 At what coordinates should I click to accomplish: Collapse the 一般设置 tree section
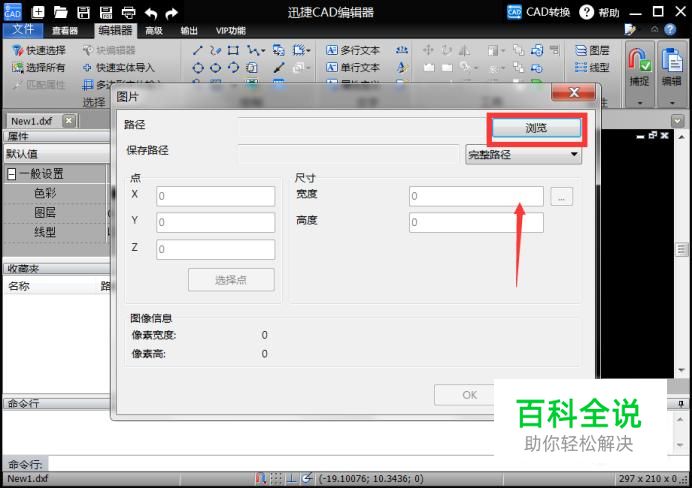point(11,174)
